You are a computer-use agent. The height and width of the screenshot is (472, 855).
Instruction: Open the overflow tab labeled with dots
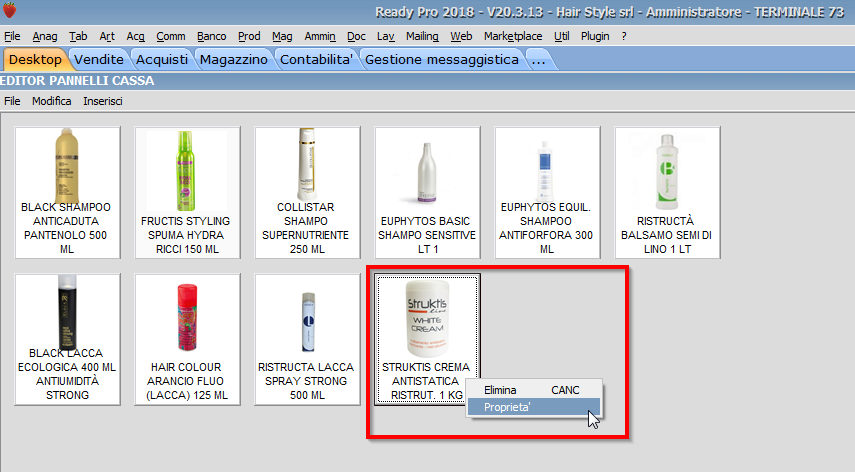pos(539,59)
